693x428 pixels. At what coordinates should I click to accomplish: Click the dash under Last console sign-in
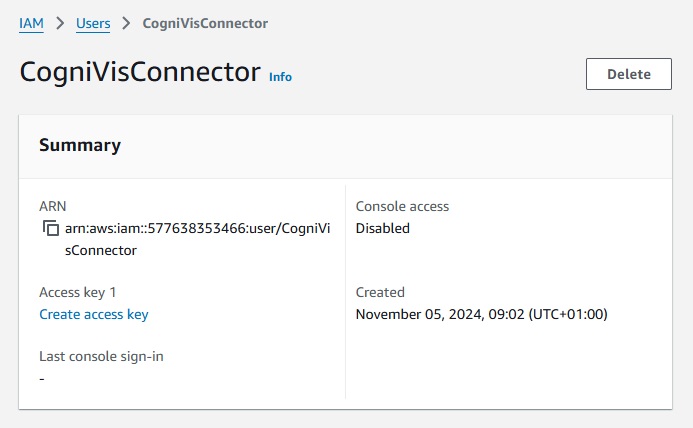tap(42, 378)
